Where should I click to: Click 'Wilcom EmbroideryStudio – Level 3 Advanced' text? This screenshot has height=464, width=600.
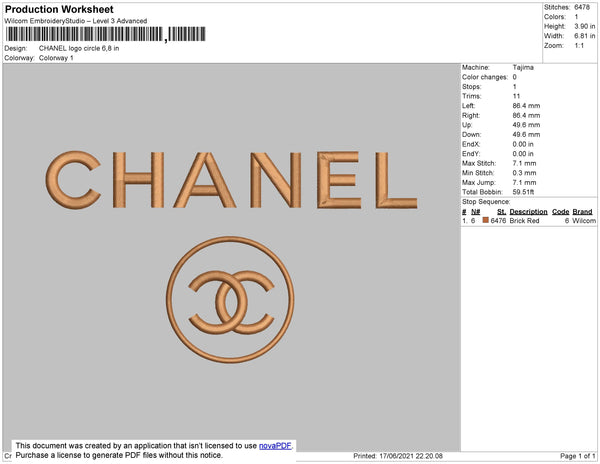(x=76, y=21)
